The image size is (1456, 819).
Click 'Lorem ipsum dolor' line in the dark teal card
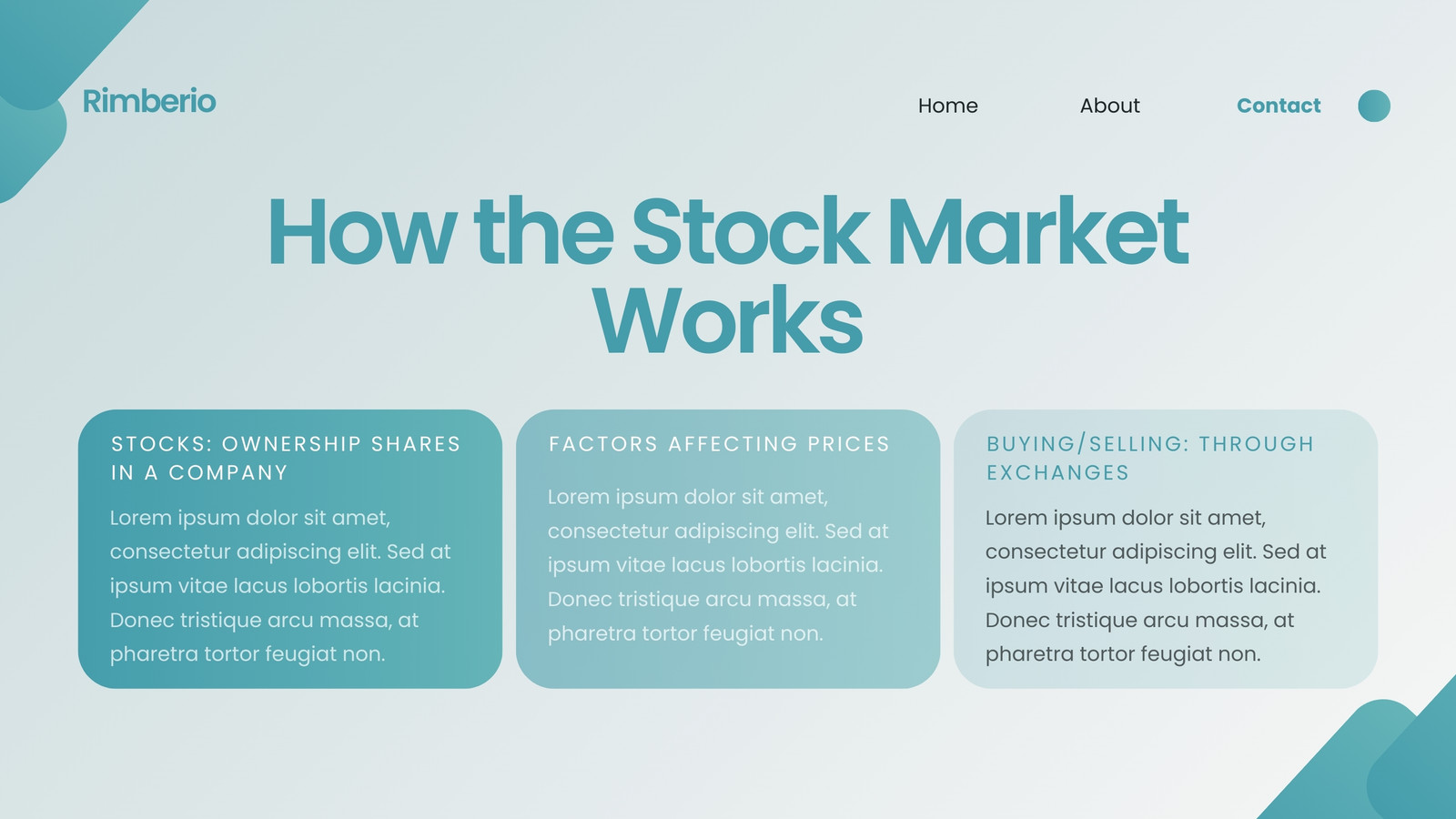(250, 518)
